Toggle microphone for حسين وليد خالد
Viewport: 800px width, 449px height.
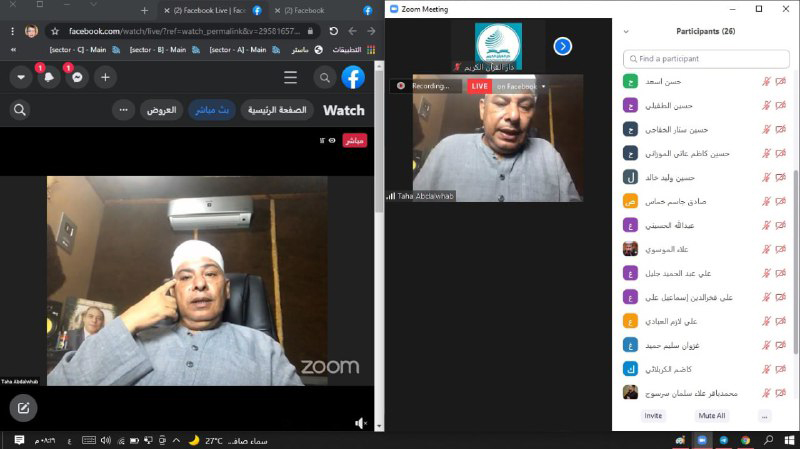point(766,178)
